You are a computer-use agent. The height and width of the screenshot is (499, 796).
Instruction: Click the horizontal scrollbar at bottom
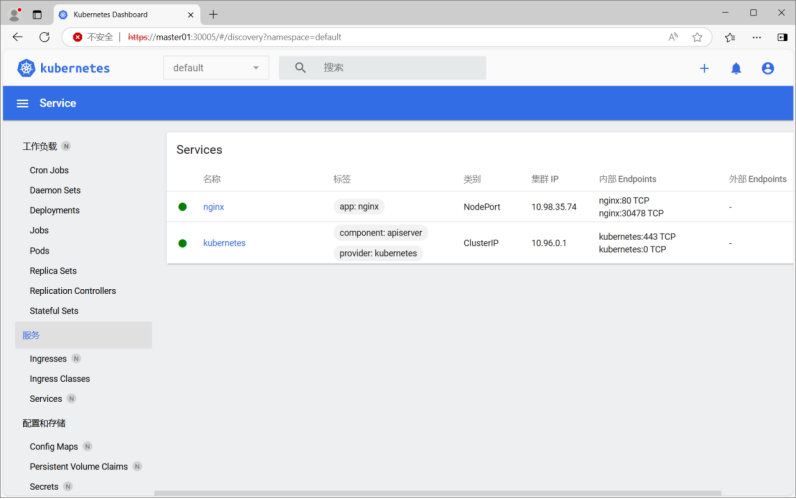pos(438,493)
